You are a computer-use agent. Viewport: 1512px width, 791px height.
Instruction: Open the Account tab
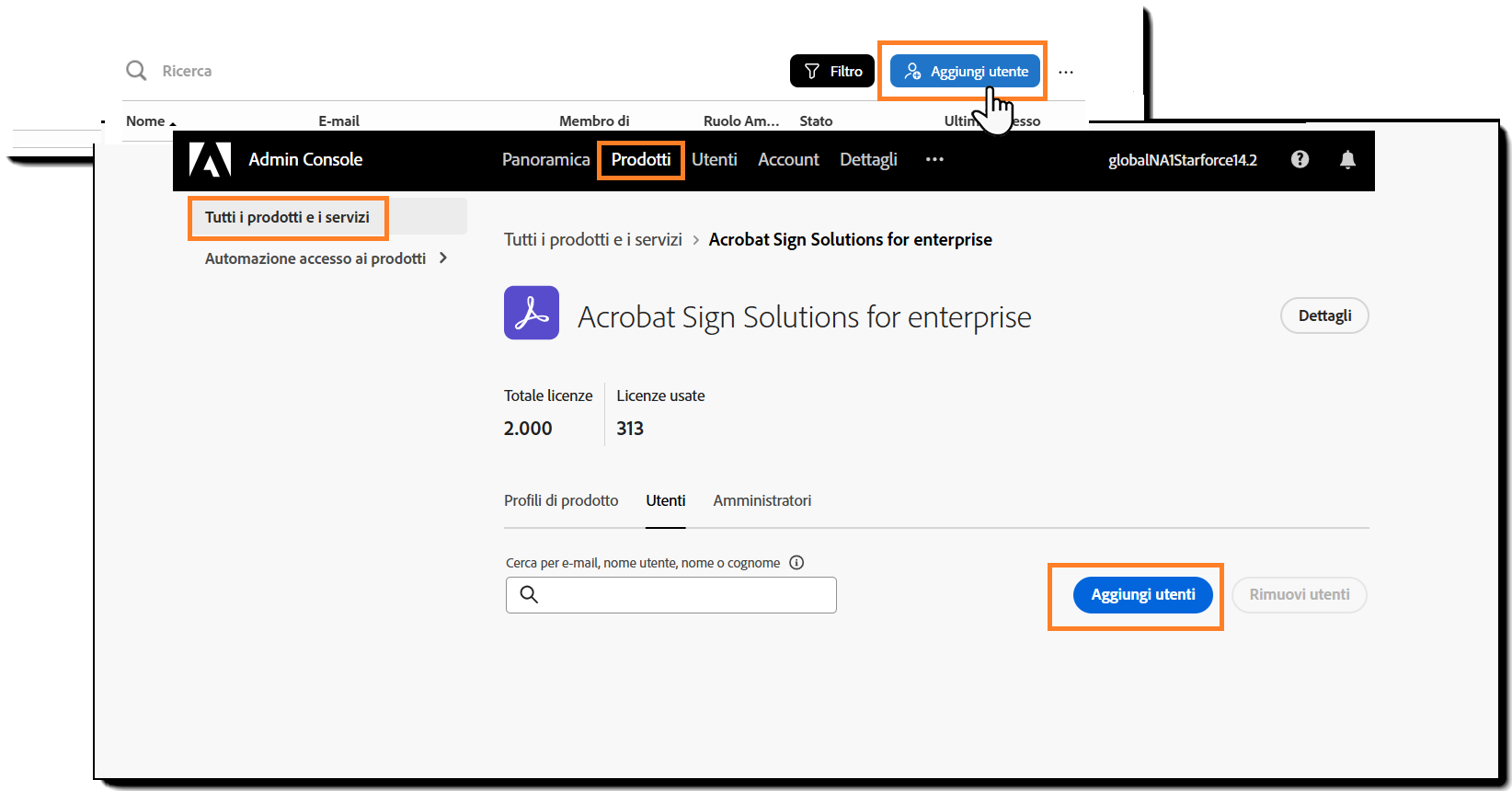coord(788,159)
